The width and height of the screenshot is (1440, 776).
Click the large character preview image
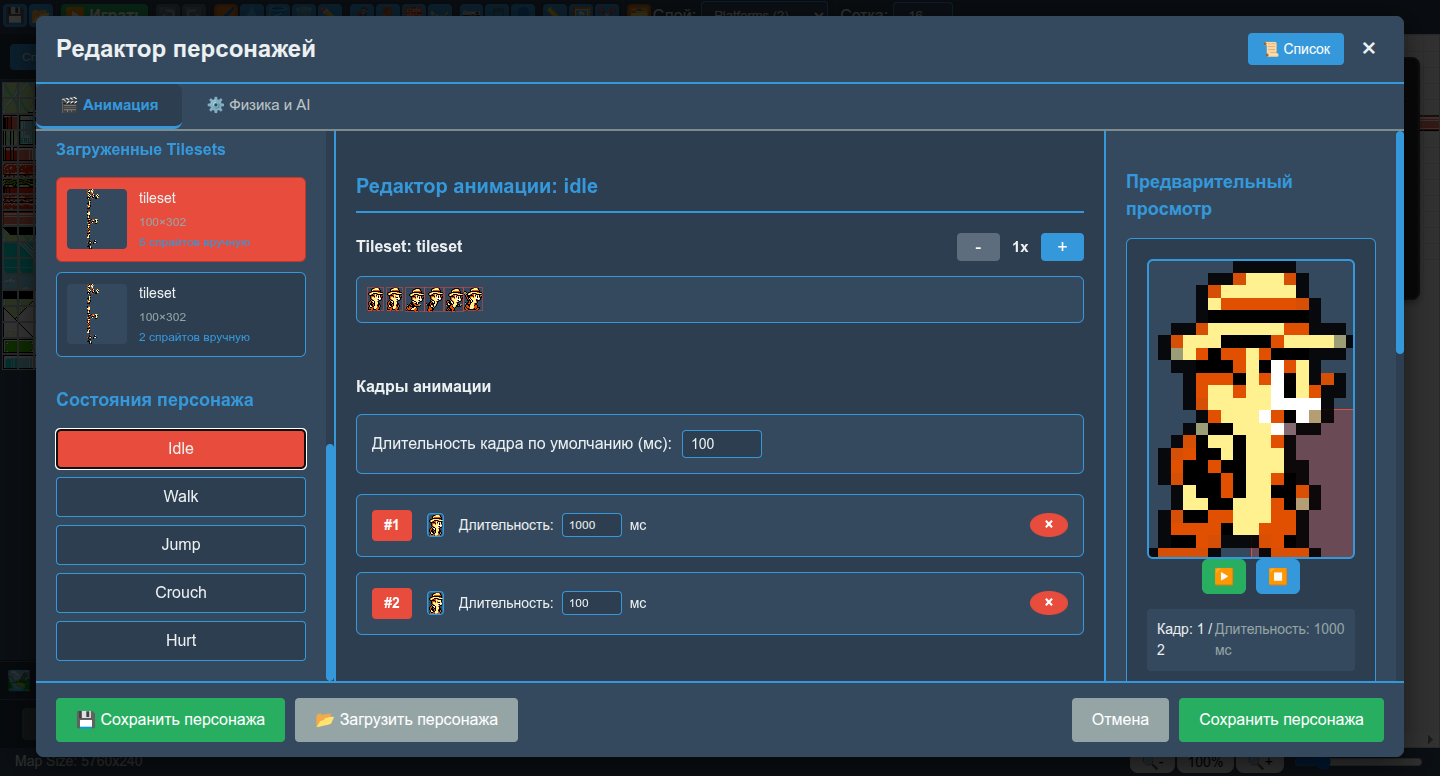tap(1251, 409)
